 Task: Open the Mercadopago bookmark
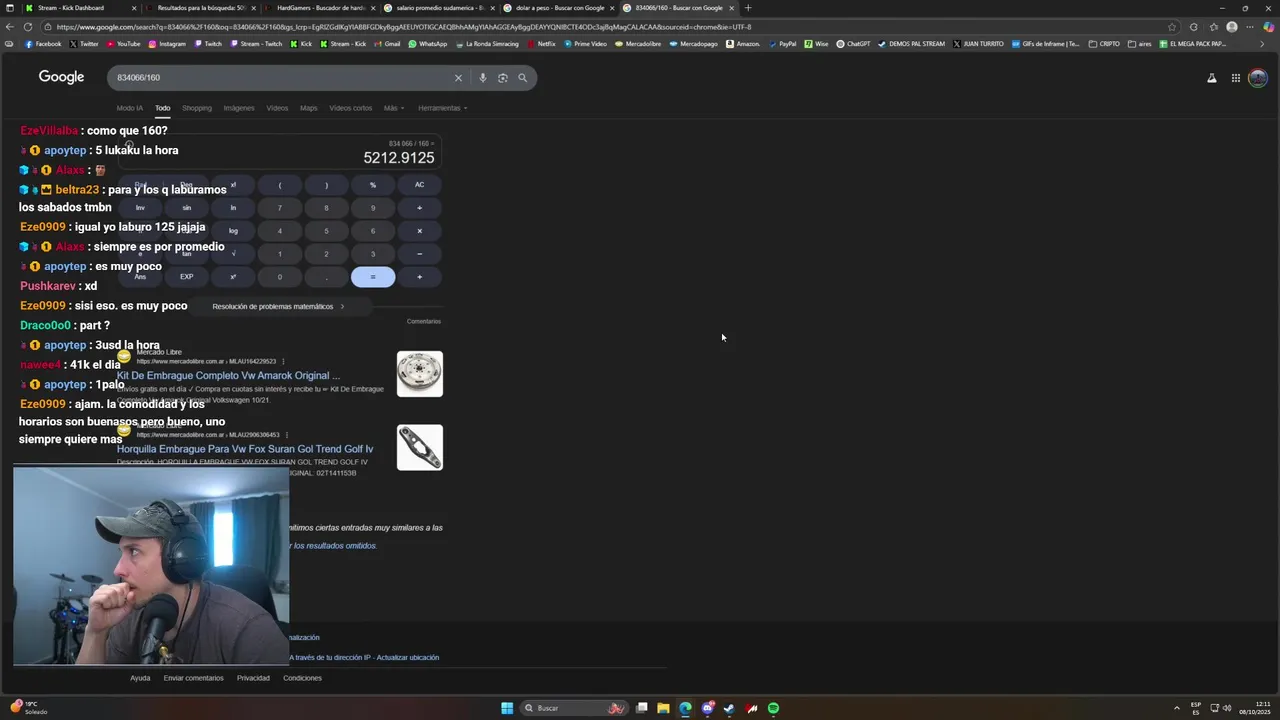694,44
